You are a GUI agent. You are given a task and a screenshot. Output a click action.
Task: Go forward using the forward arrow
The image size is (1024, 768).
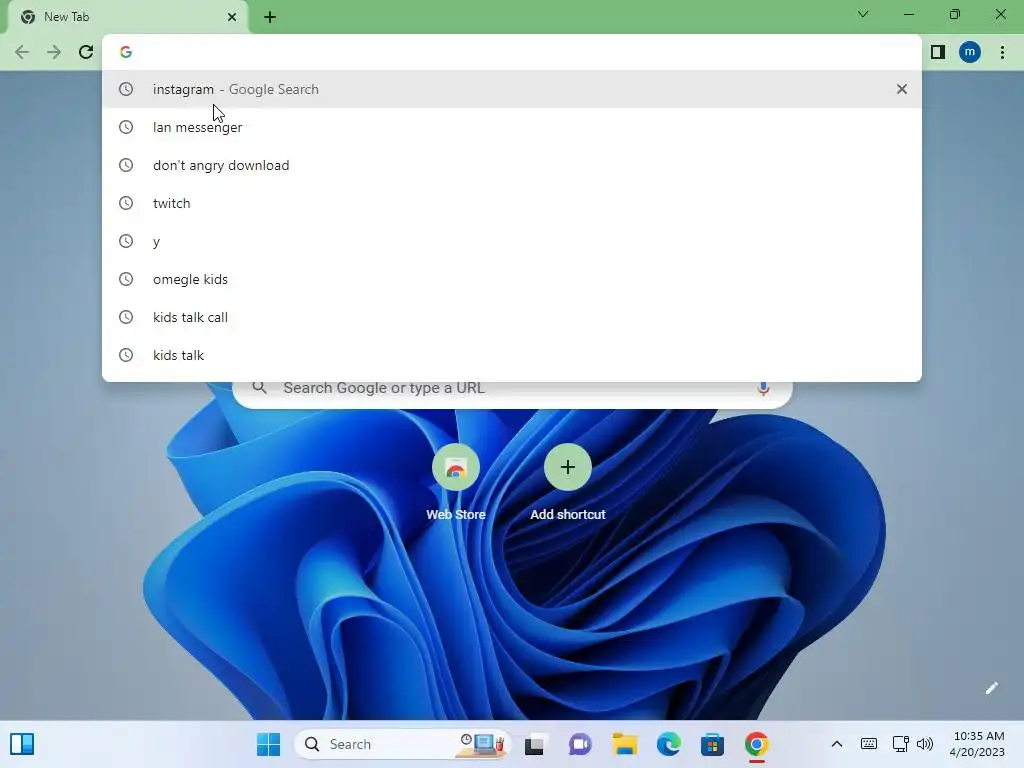[x=54, y=52]
